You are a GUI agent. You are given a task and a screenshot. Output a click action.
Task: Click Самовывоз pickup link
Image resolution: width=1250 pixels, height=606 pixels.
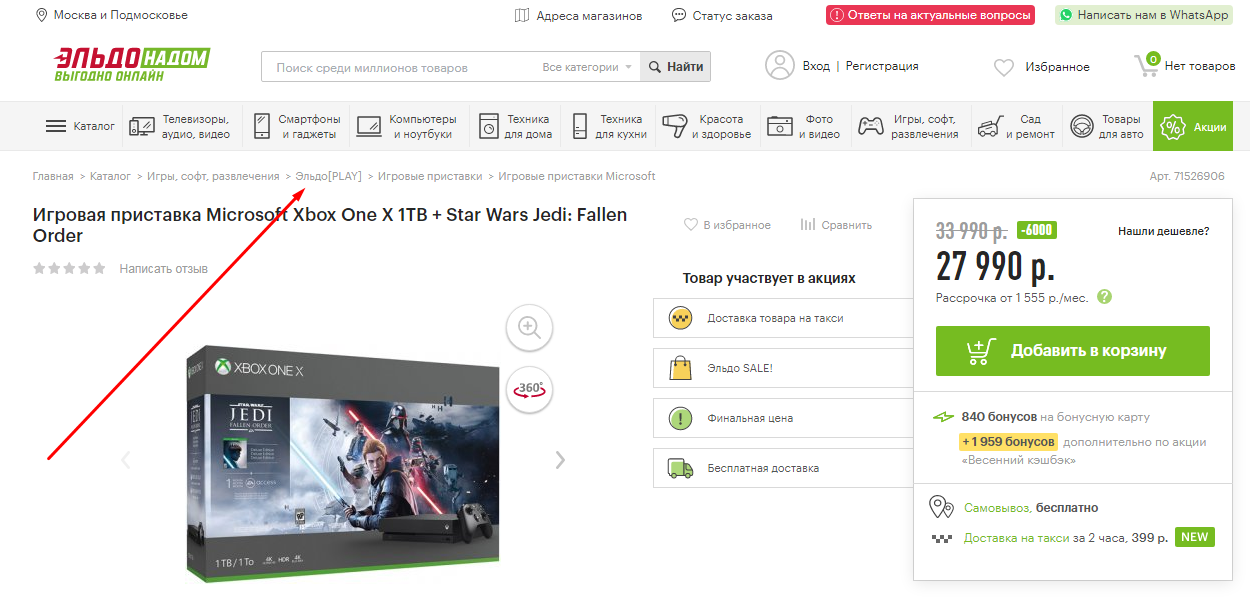(x=997, y=508)
